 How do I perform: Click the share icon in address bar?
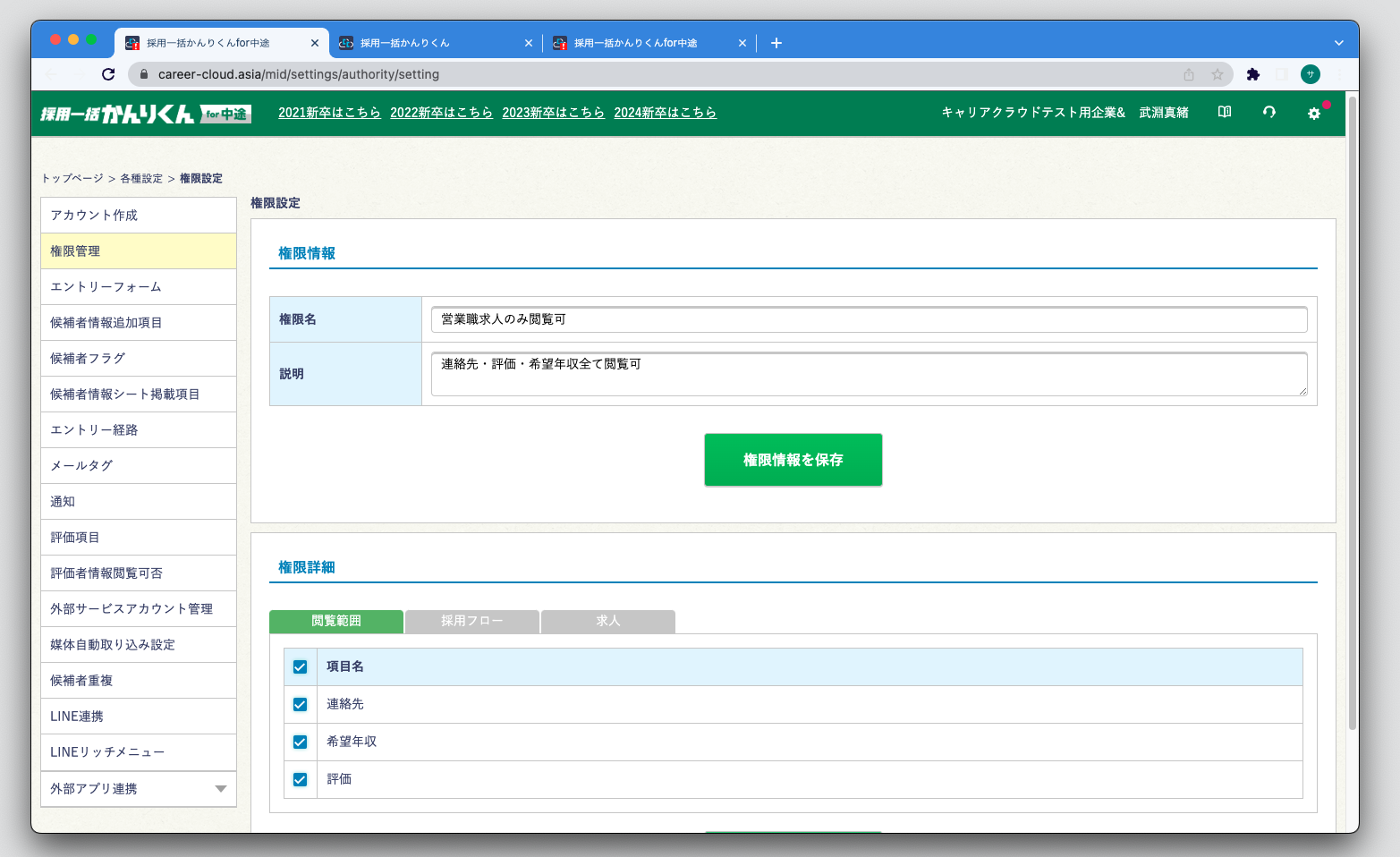pos(1189,74)
